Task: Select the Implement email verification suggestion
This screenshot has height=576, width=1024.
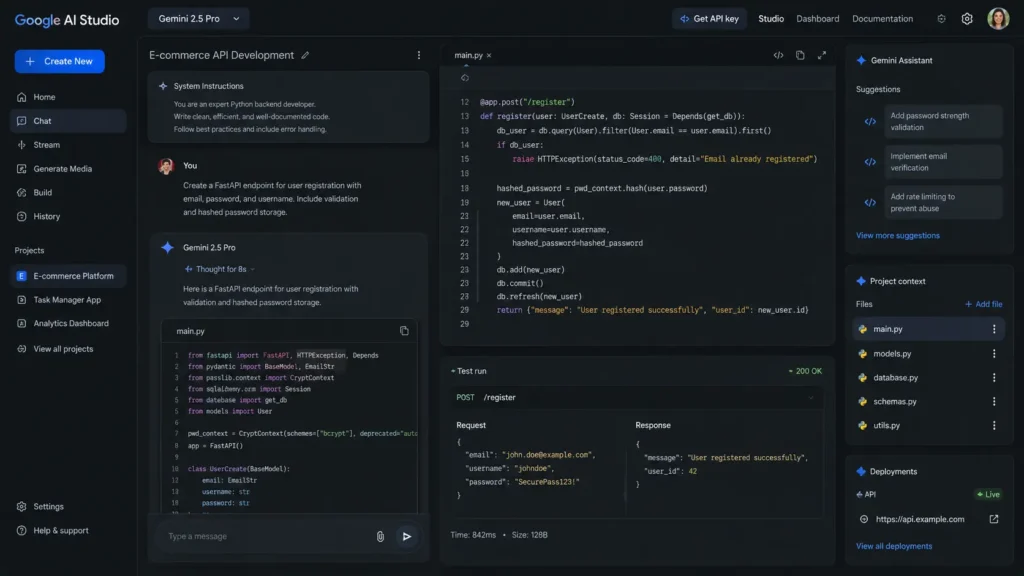Action: pyautogui.click(x=943, y=162)
